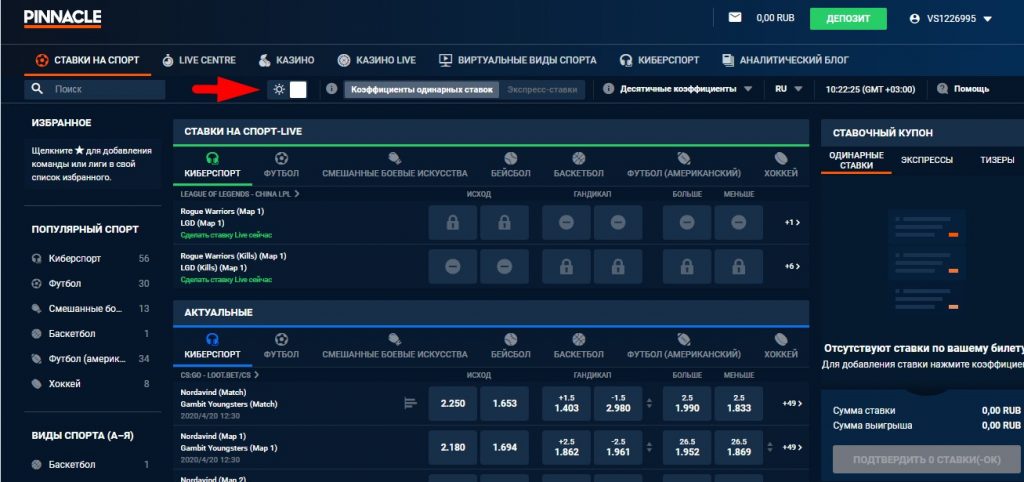Screen dimensions: 1024x482
Task: Click the Казино chips icon
Action: 264,60
